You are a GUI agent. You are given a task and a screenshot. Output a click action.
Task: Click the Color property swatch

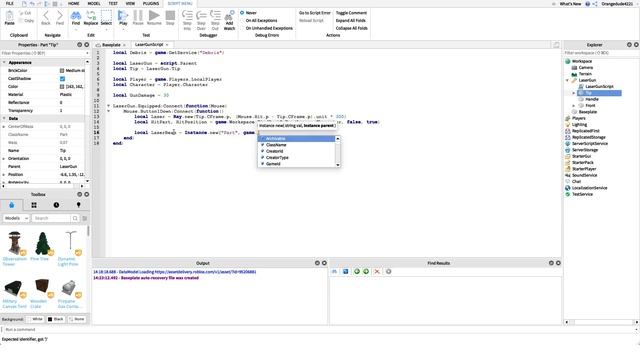(x=62, y=87)
